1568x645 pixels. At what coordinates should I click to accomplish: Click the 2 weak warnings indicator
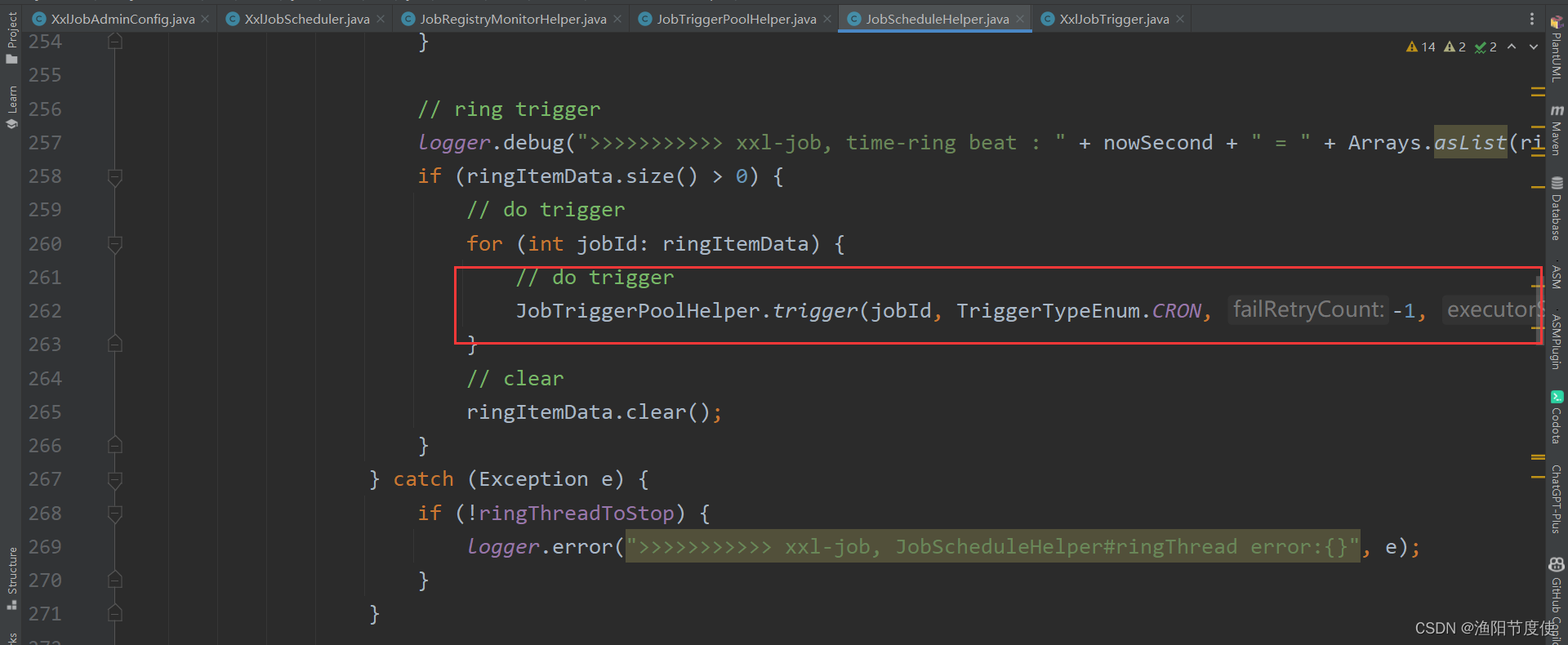[1454, 47]
